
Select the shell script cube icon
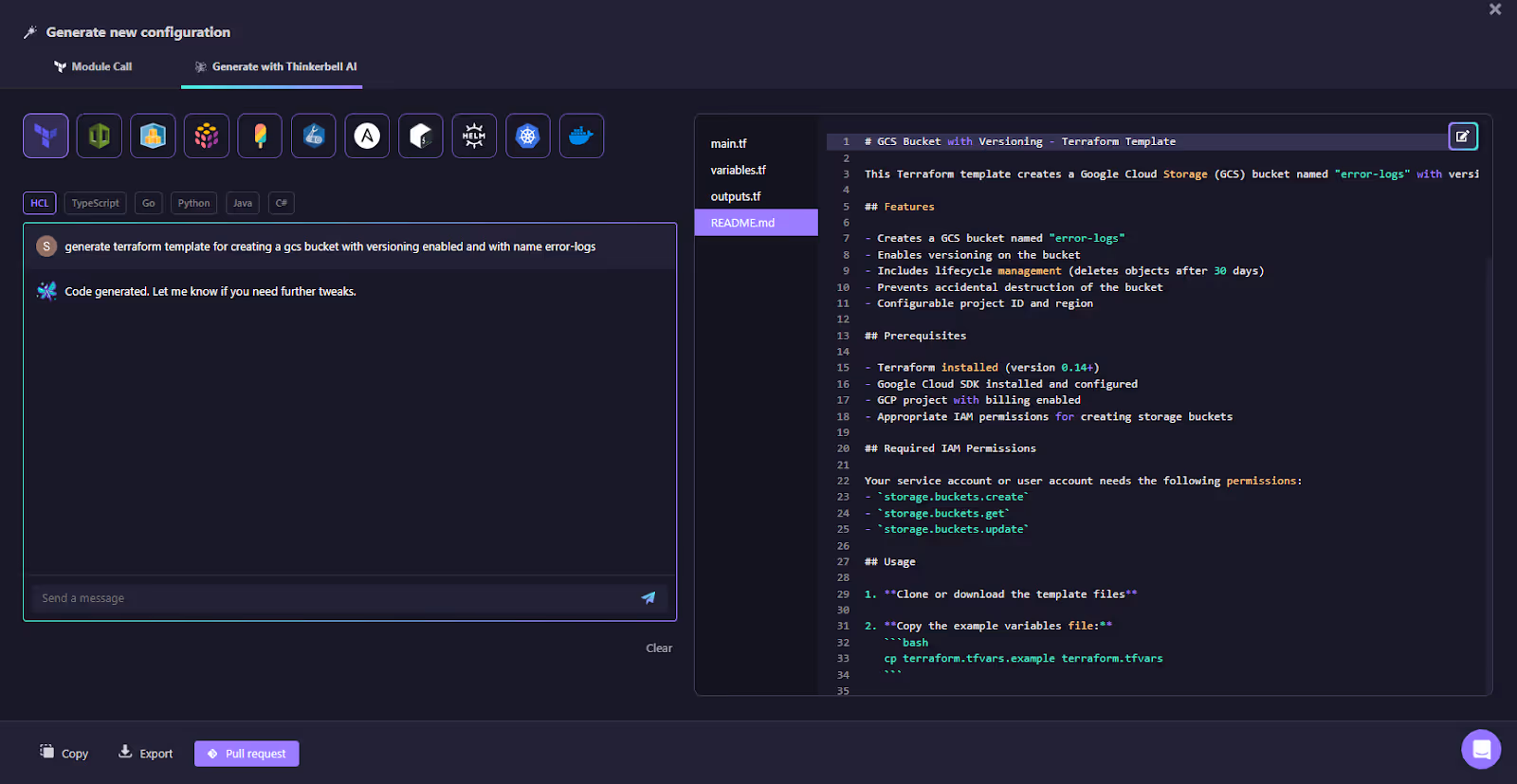[x=421, y=136]
